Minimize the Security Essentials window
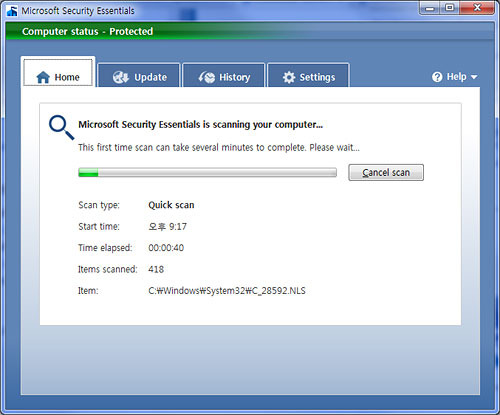This screenshot has height=415, width=500. [430, 8]
